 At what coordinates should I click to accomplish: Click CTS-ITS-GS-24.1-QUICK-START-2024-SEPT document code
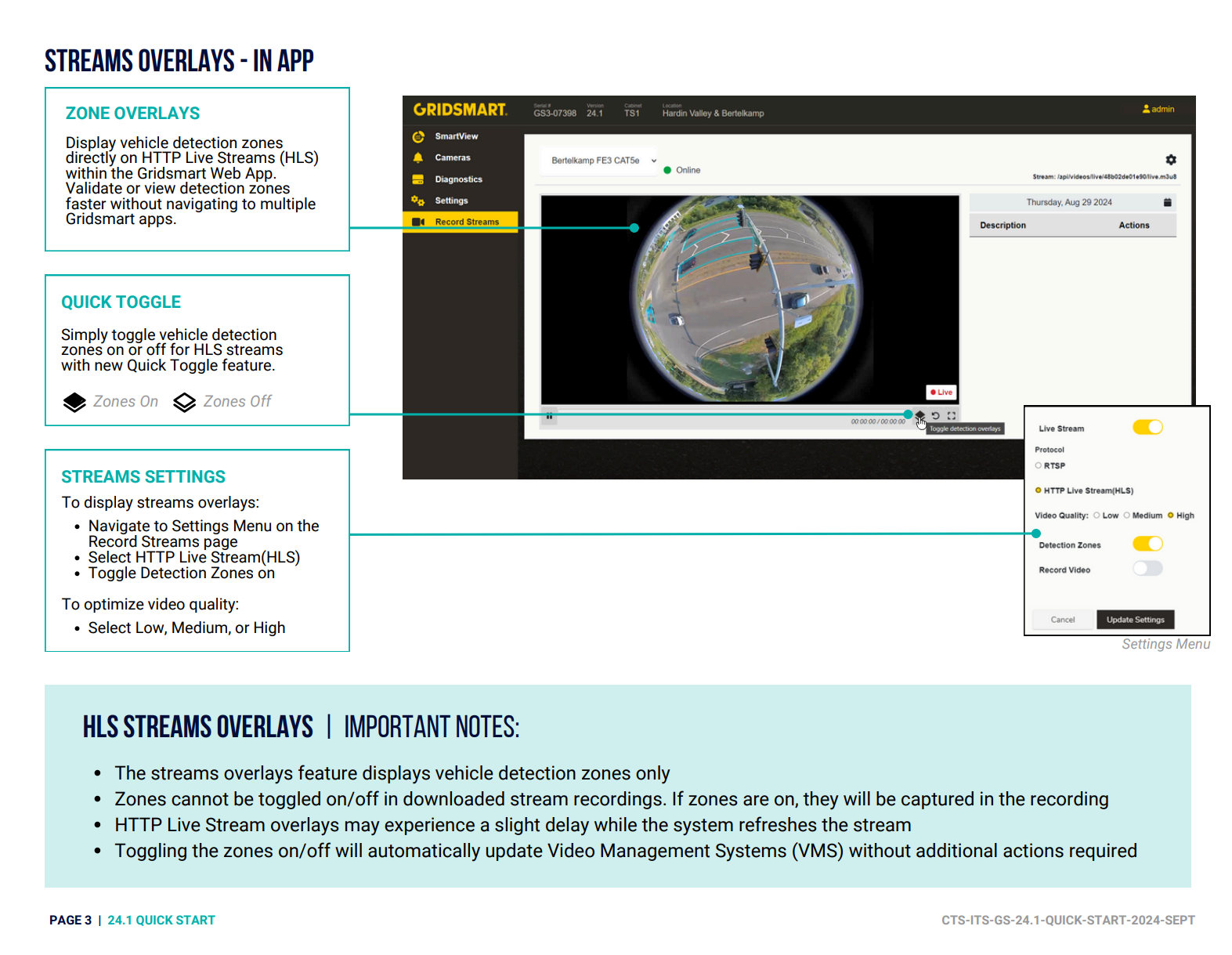(x=1068, y=921)
